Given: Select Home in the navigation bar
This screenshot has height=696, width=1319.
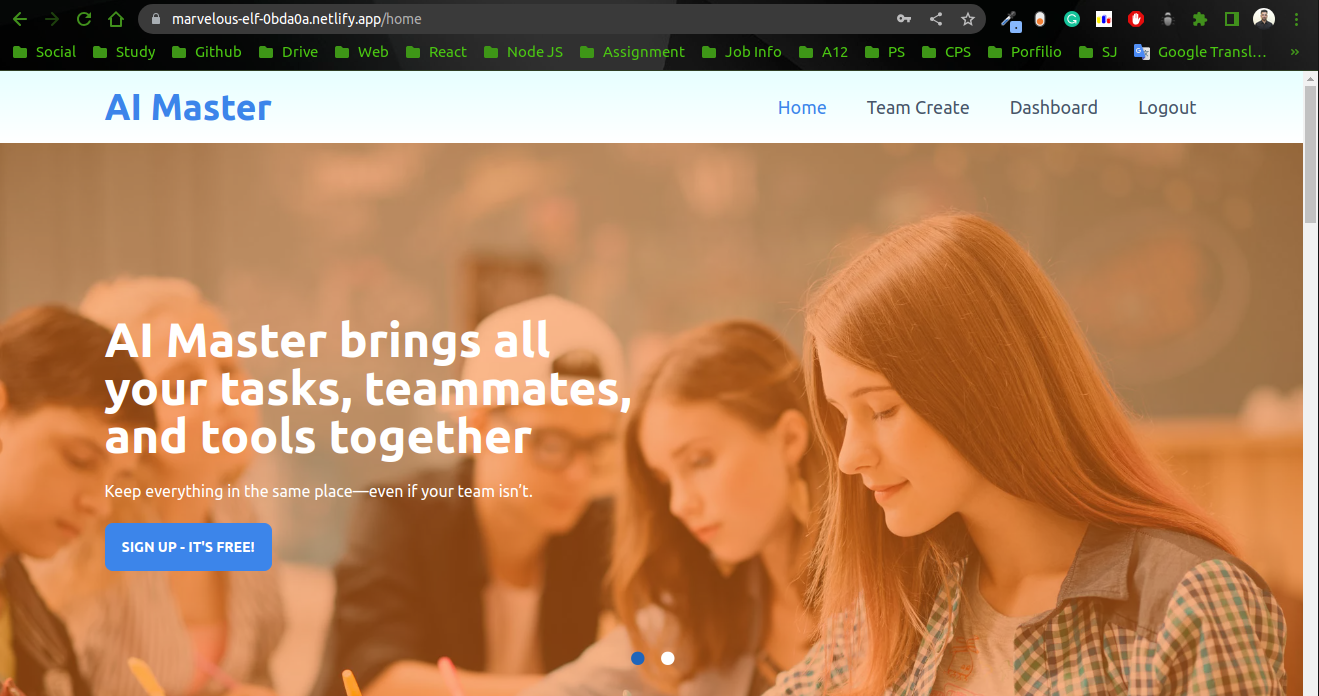Looking at the screenshot, I should pyautogui.click(x=802, y=107).
